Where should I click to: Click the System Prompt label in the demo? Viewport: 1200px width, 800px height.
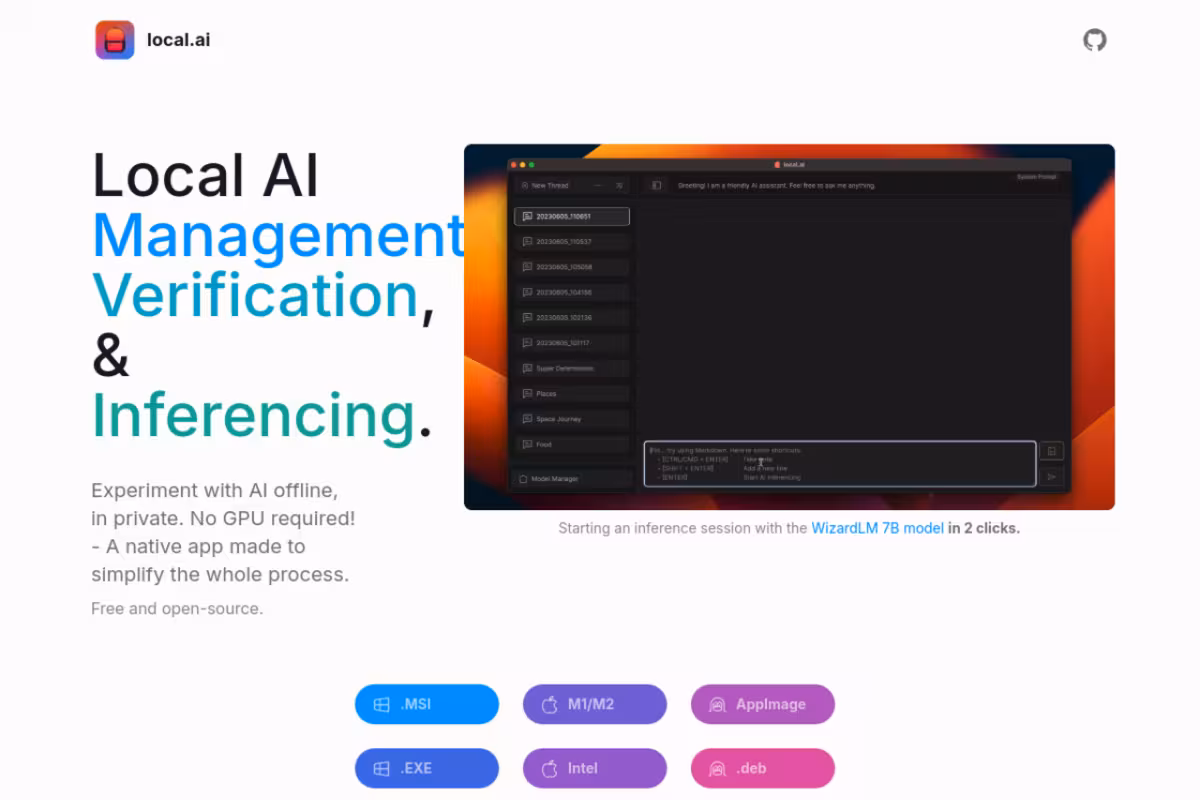pyautogui.click(x=1036, y=177)
